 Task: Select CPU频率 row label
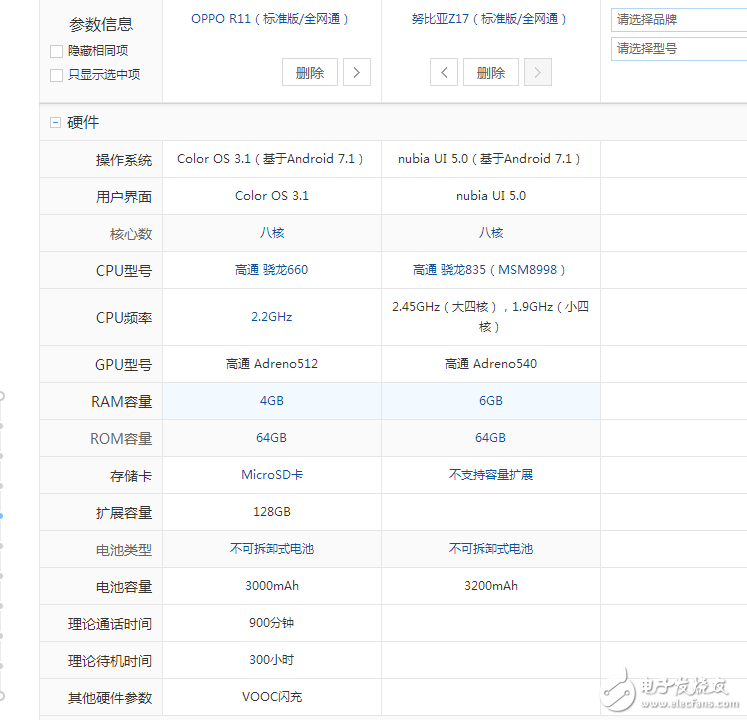pyautogui.click(x=124, y=318)
